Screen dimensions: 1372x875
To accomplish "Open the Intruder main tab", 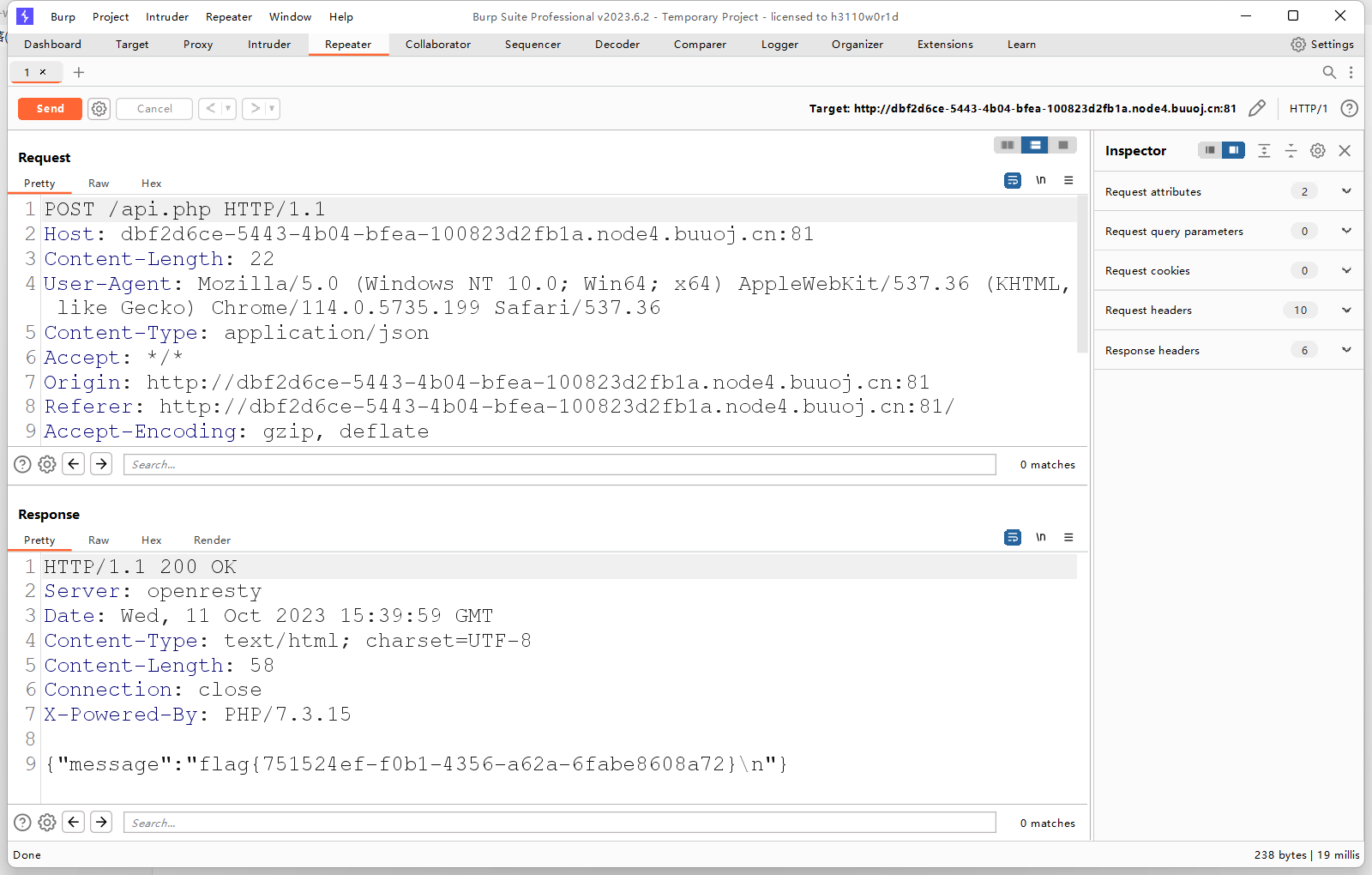I will (269, 45).
